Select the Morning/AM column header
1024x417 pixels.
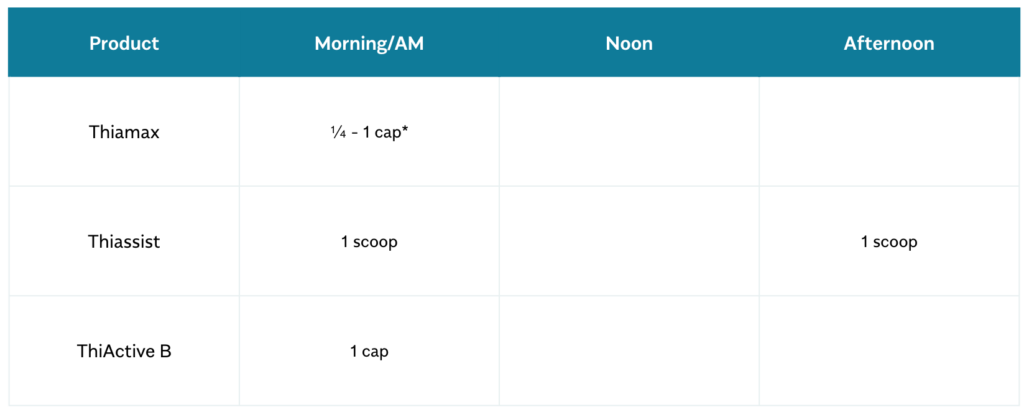[368, 44]
